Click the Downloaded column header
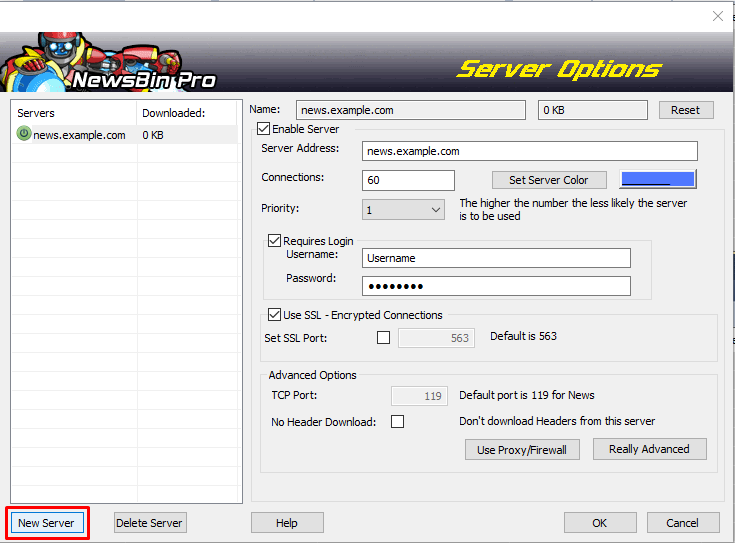The height and width of the screenshot is (543, 735). coord(187,113)
